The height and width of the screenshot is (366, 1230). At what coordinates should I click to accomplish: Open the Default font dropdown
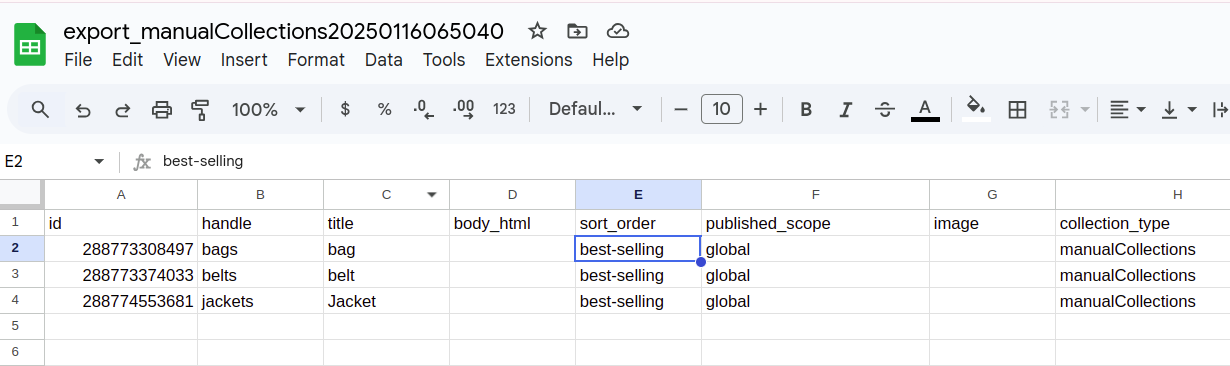coord(596,109)
